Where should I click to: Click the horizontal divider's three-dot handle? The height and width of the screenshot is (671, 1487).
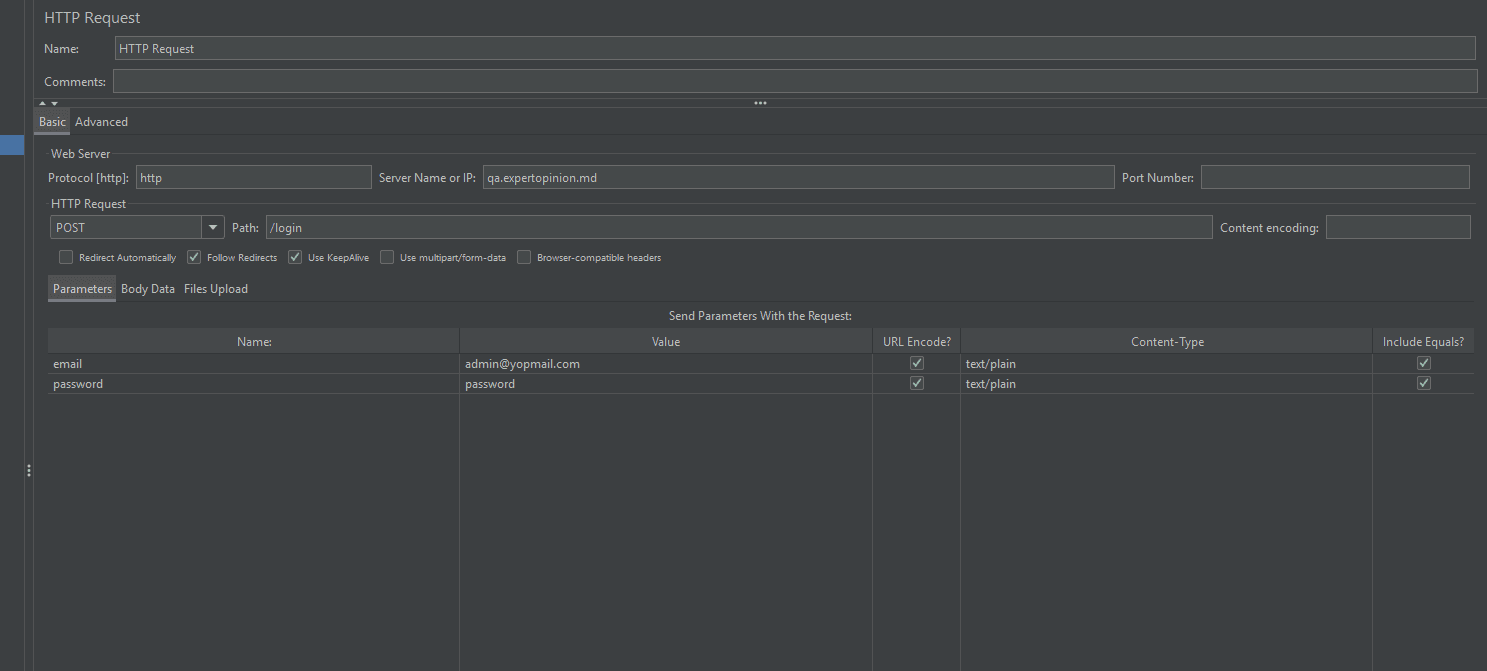(x=760, y=103)
